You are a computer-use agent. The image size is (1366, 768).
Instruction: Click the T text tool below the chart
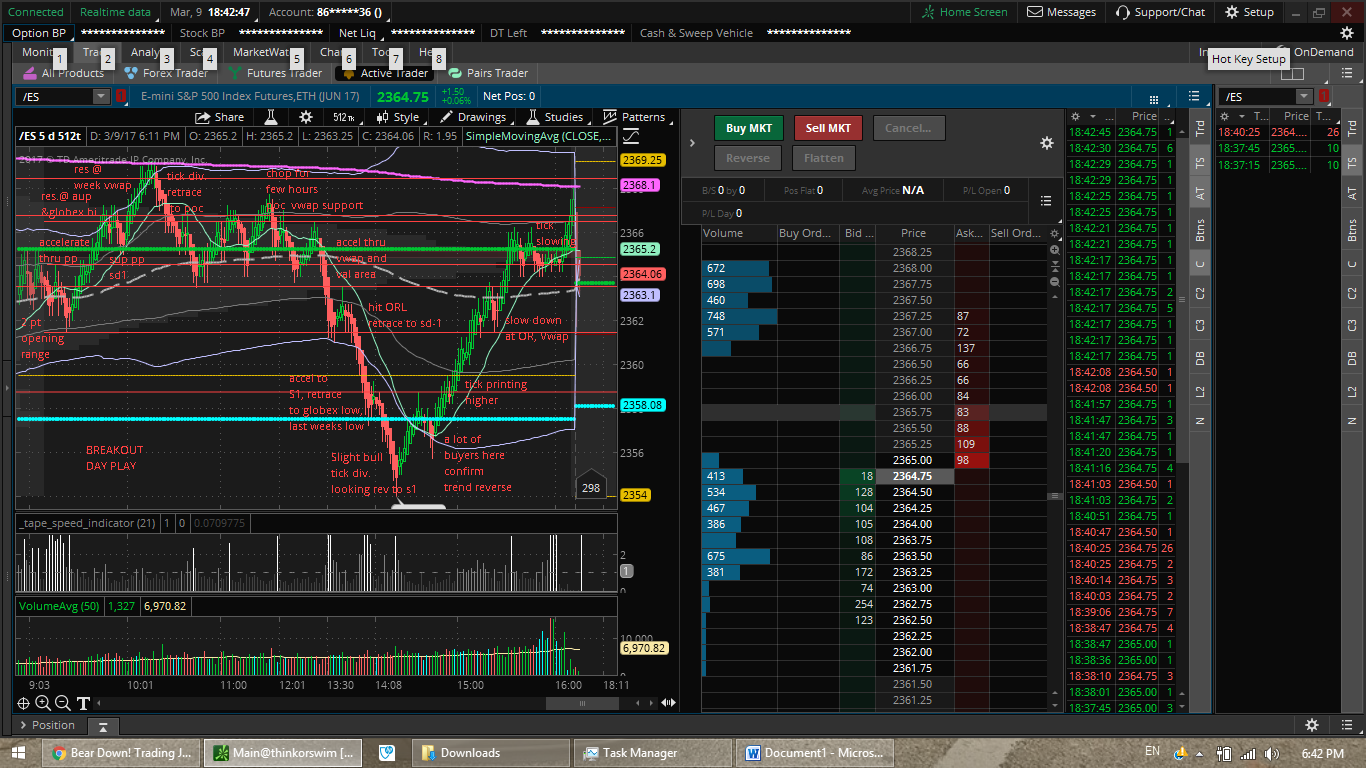tap(83, 703)
